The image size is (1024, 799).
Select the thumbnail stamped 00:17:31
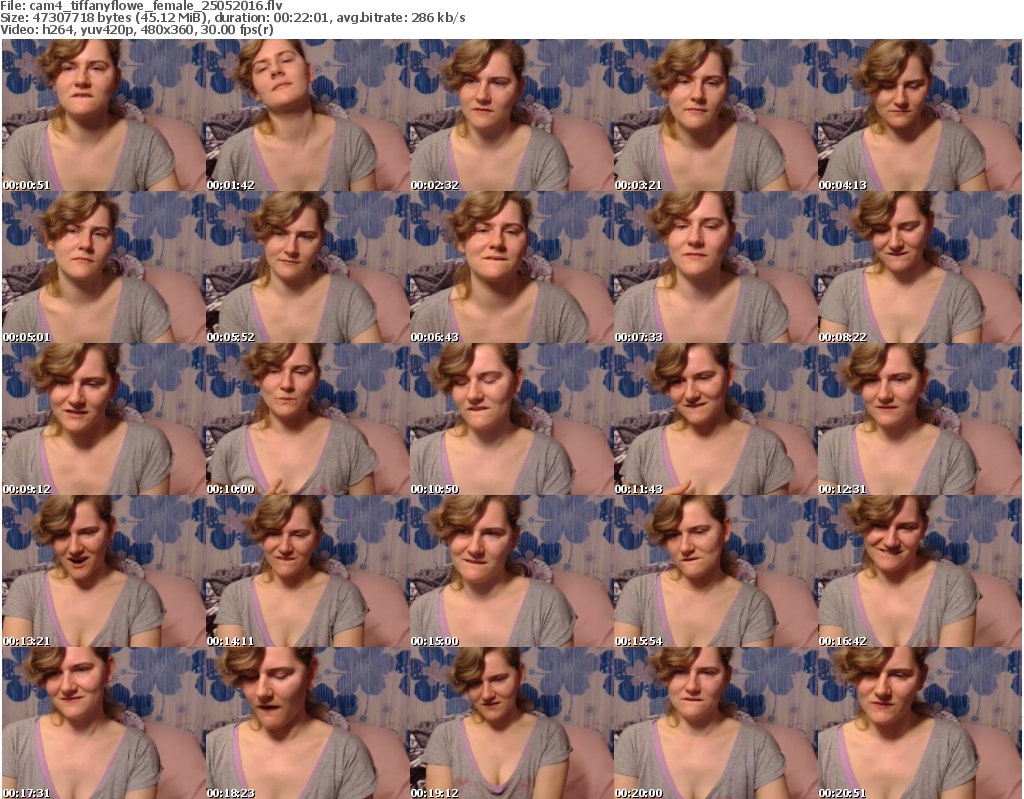[103, 723]
